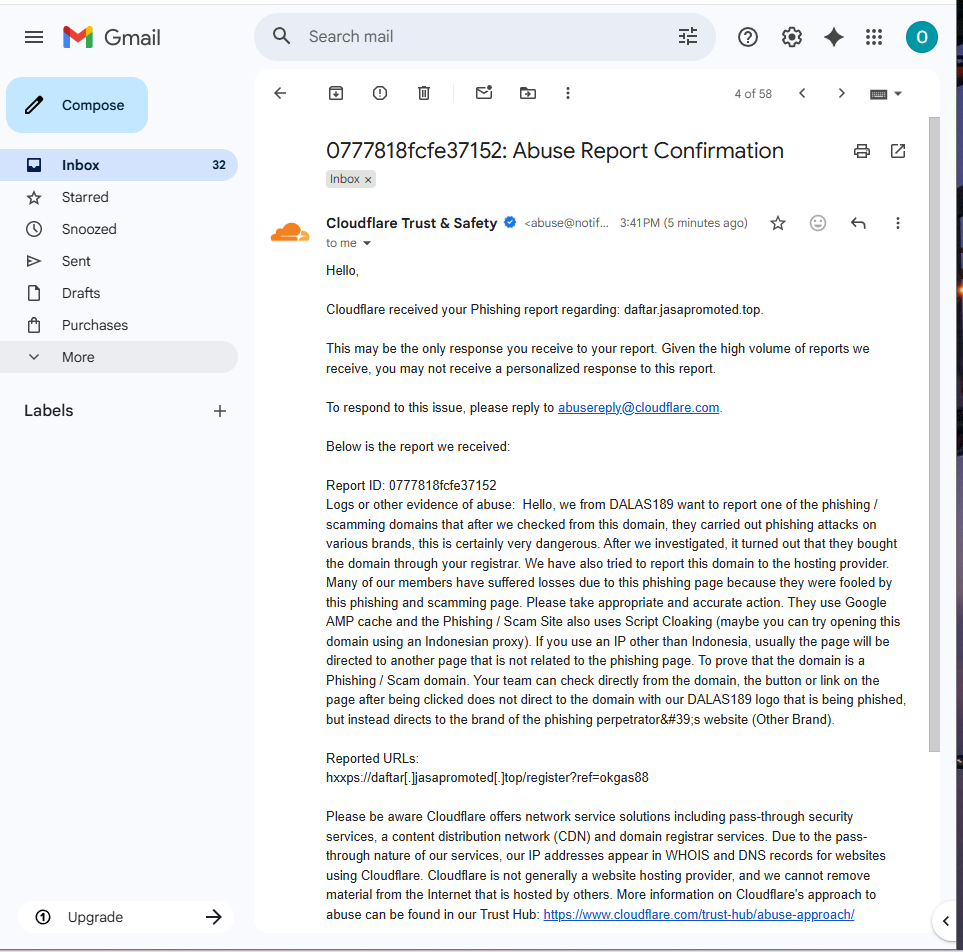Viewport: 963px width, 952px height.
Task: Open search options filter icon
Action: tap(687, 36)
